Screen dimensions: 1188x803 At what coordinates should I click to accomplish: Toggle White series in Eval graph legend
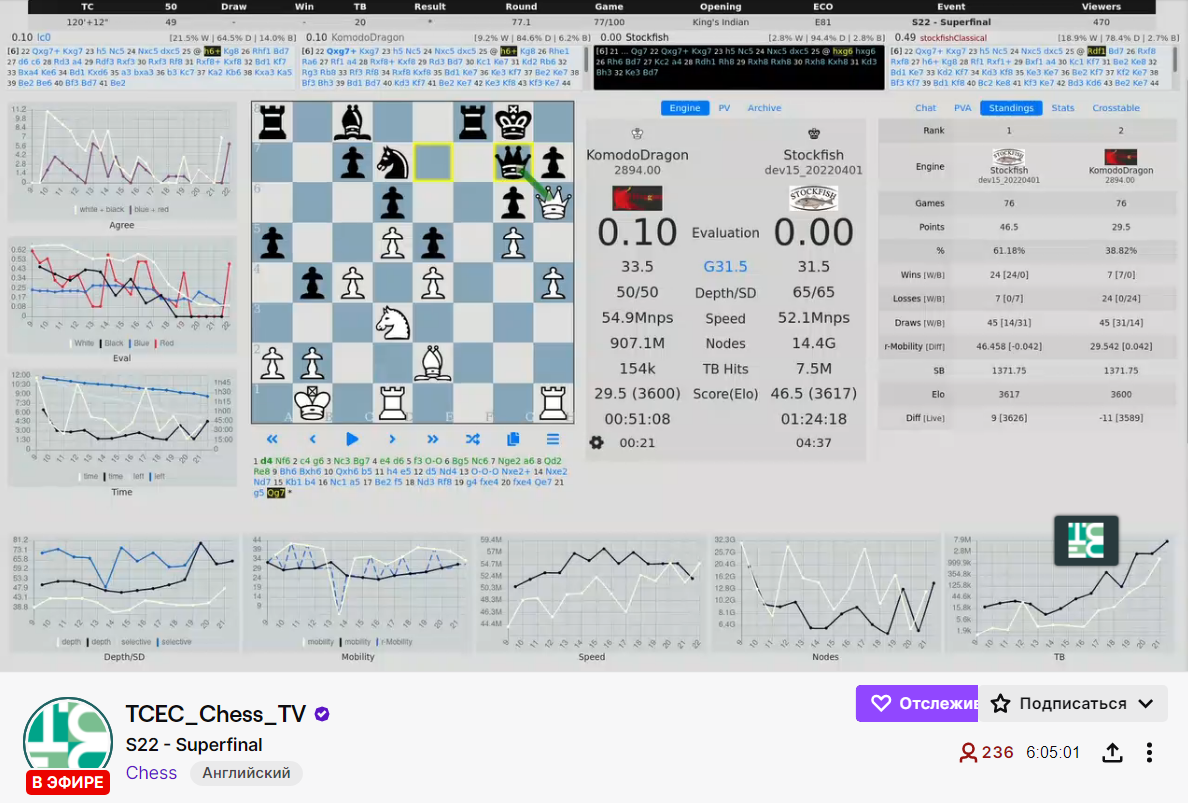(82, 343)
